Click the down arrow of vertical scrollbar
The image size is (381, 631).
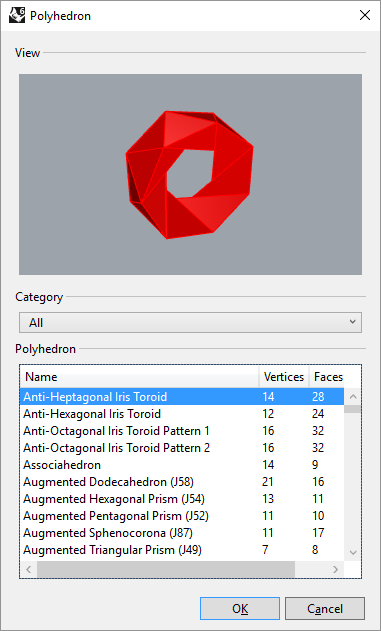click(x=353, y=552)
